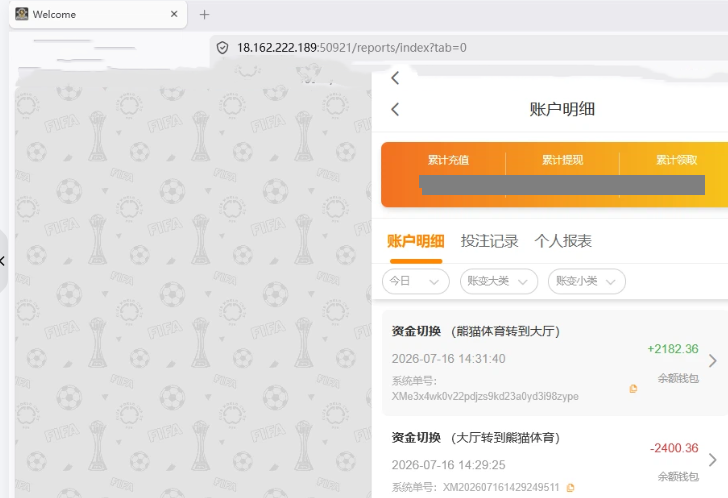The width and height of the screenshot is (728, 498).
Task: Click the address bar shield security icon
Action: 222,47
